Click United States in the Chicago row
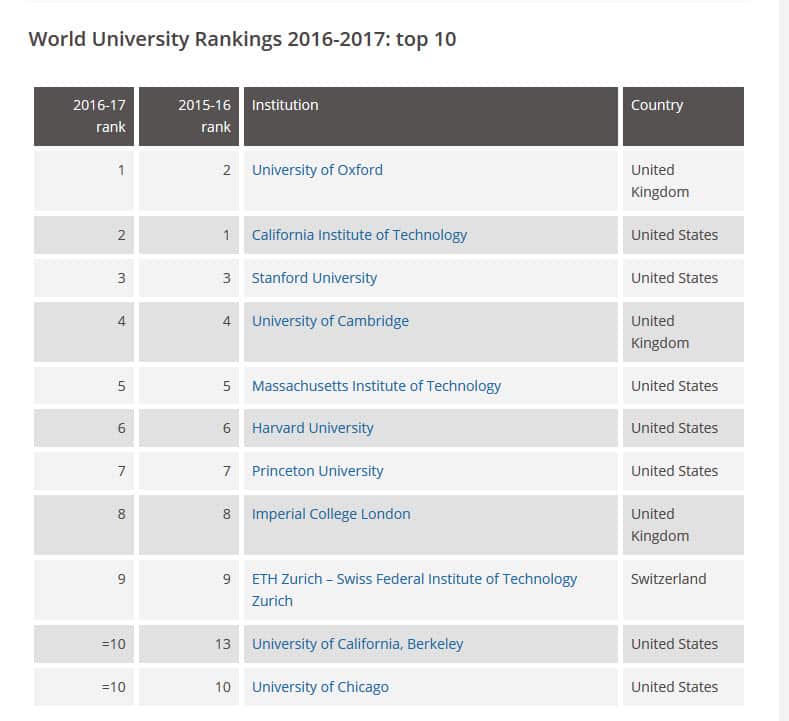This screenshot has height=721, width=789. 674,687
